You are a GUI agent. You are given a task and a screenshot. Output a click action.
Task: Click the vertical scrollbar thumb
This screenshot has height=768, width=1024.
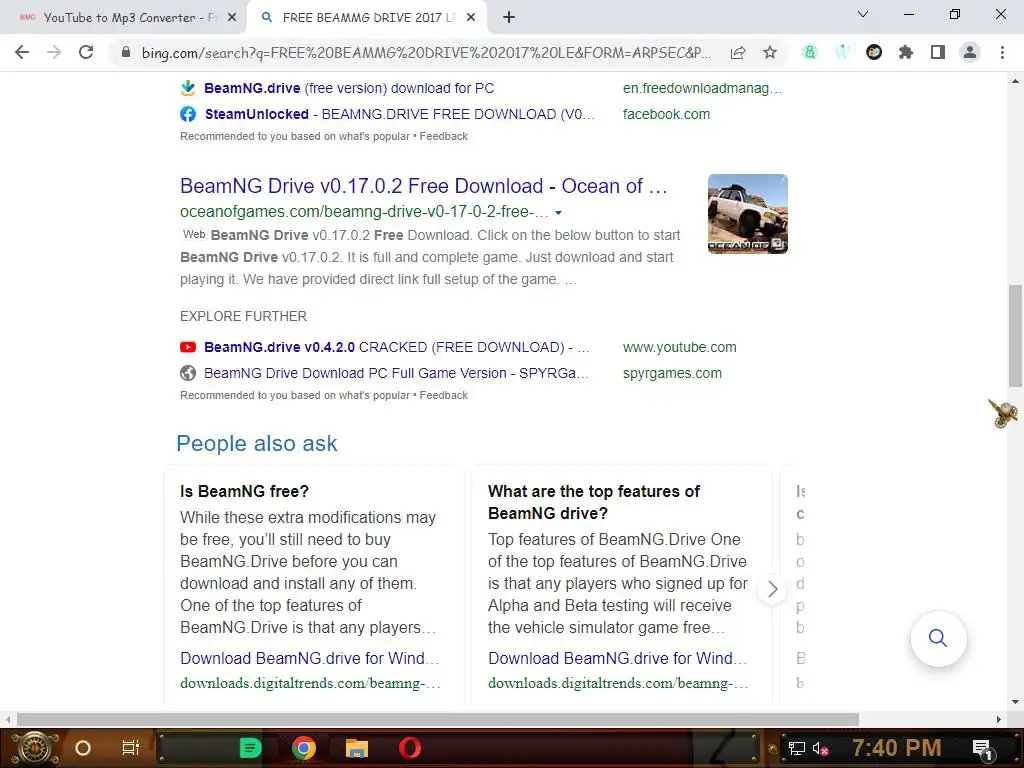(x=1015, y=336)
